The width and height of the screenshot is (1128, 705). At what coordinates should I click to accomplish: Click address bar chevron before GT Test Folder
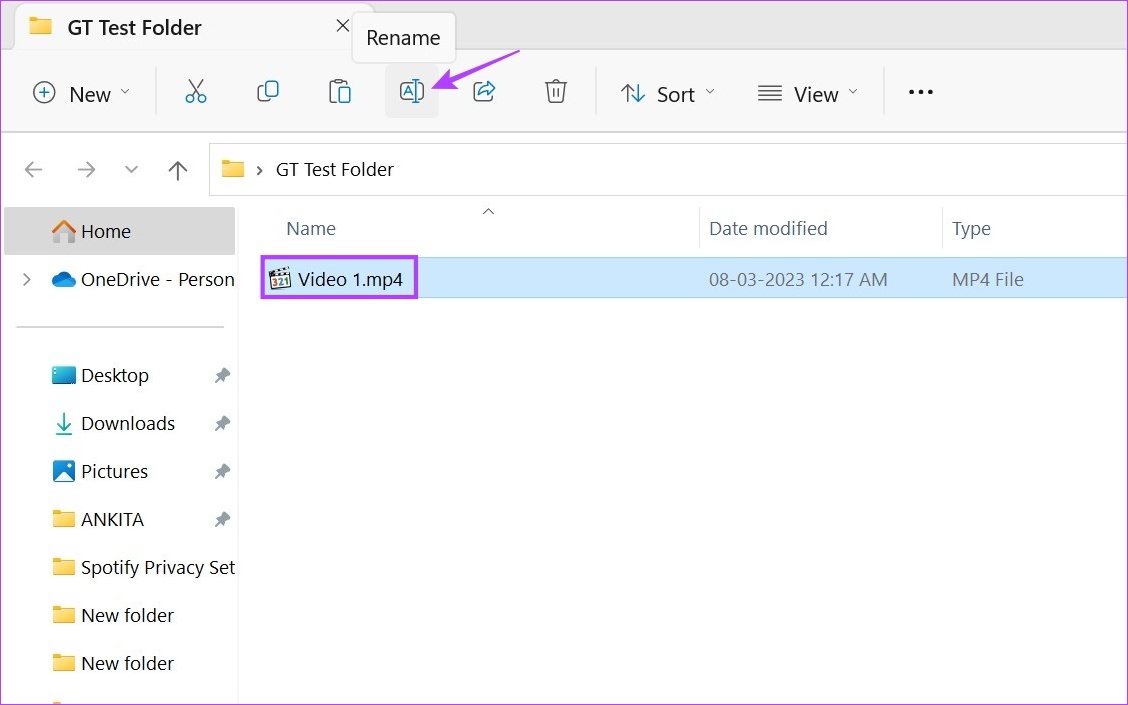[x=260, y=170]
